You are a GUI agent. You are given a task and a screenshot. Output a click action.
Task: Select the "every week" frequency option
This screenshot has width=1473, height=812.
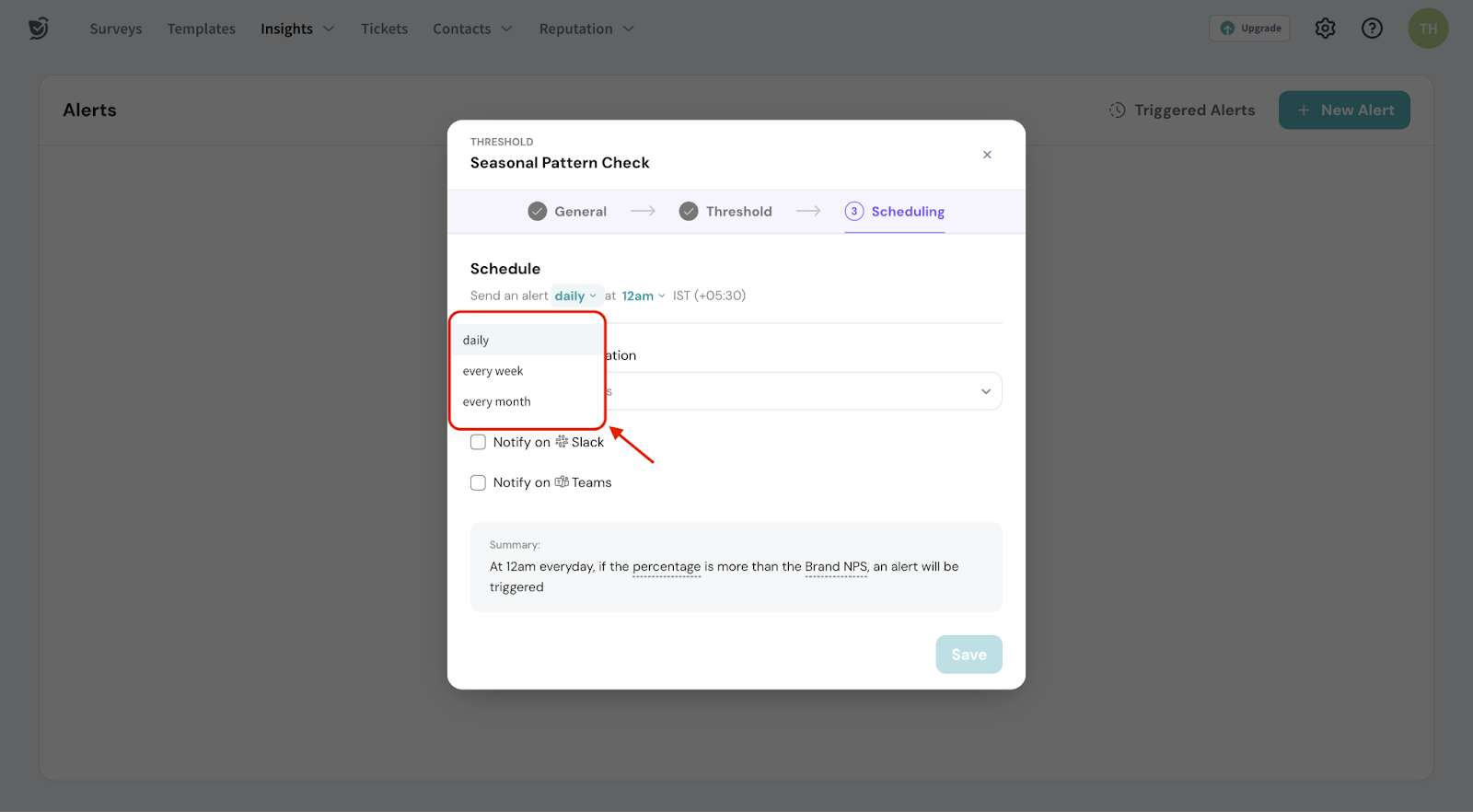(493, 371)
